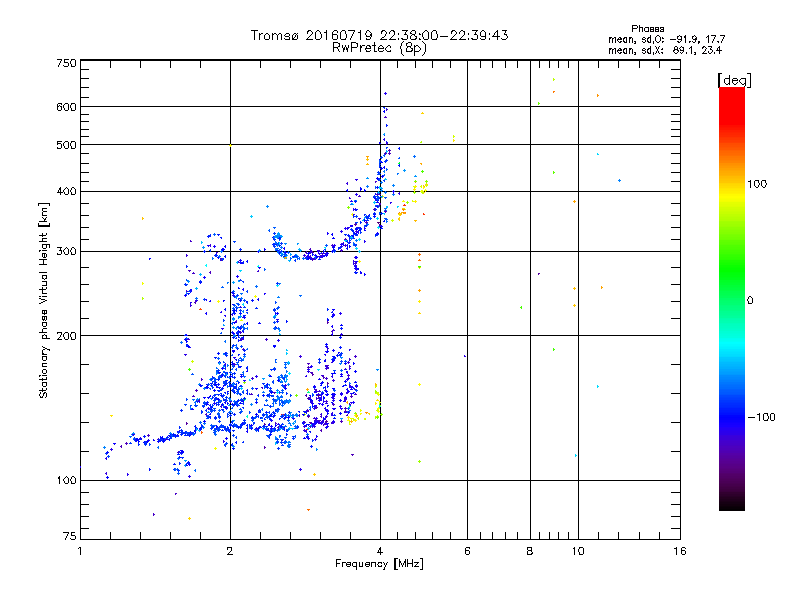The width and height of the screenshot is (800, 600).
Task: Click the '2' x-axis tick label
Action: click(x=230, y=552)
